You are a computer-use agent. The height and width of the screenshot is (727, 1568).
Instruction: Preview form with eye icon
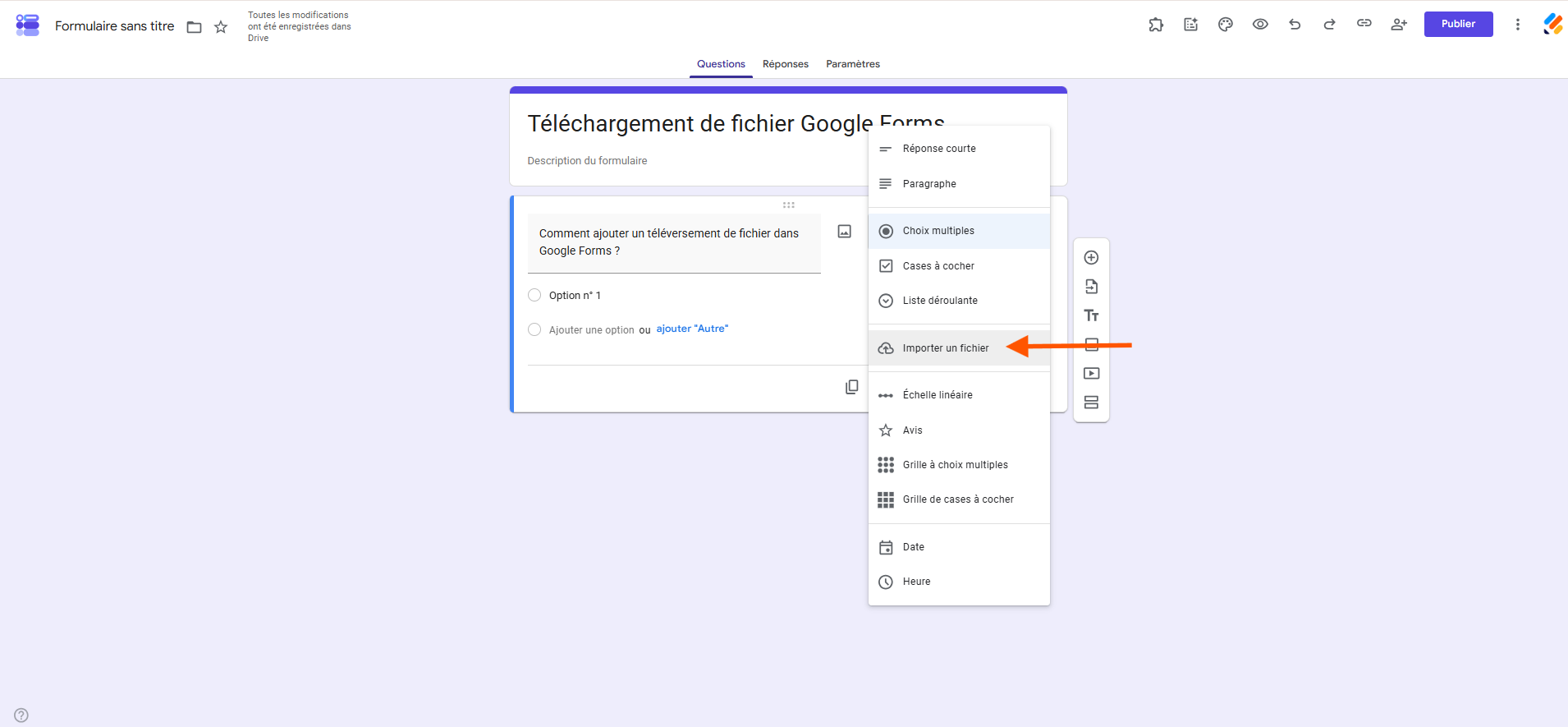(1260, 25)
